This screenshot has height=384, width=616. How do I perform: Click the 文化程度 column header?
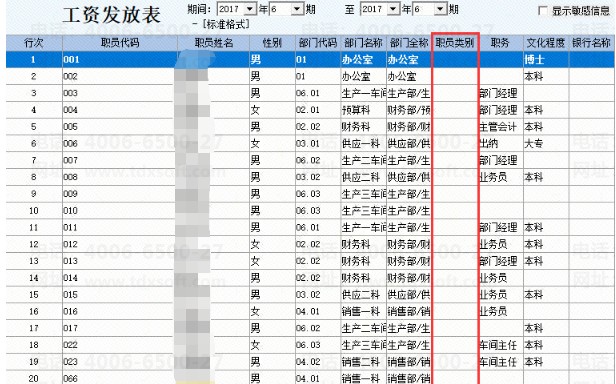(546, 43)
